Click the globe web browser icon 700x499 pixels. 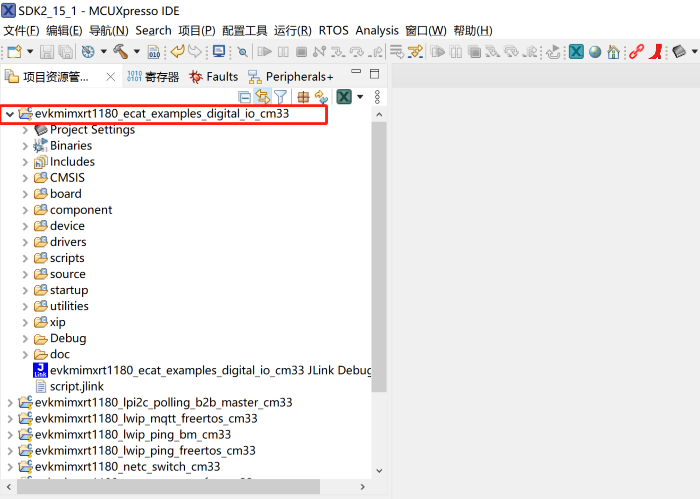click(595, 51)
